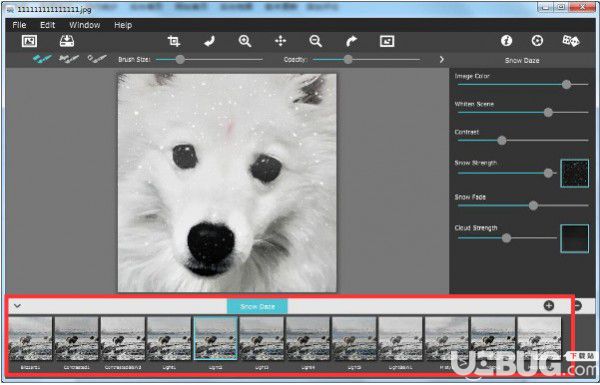600x385 pixels.
Task: Choose the Light5 preset thumbnail
Action: click(x=354, y=338)
